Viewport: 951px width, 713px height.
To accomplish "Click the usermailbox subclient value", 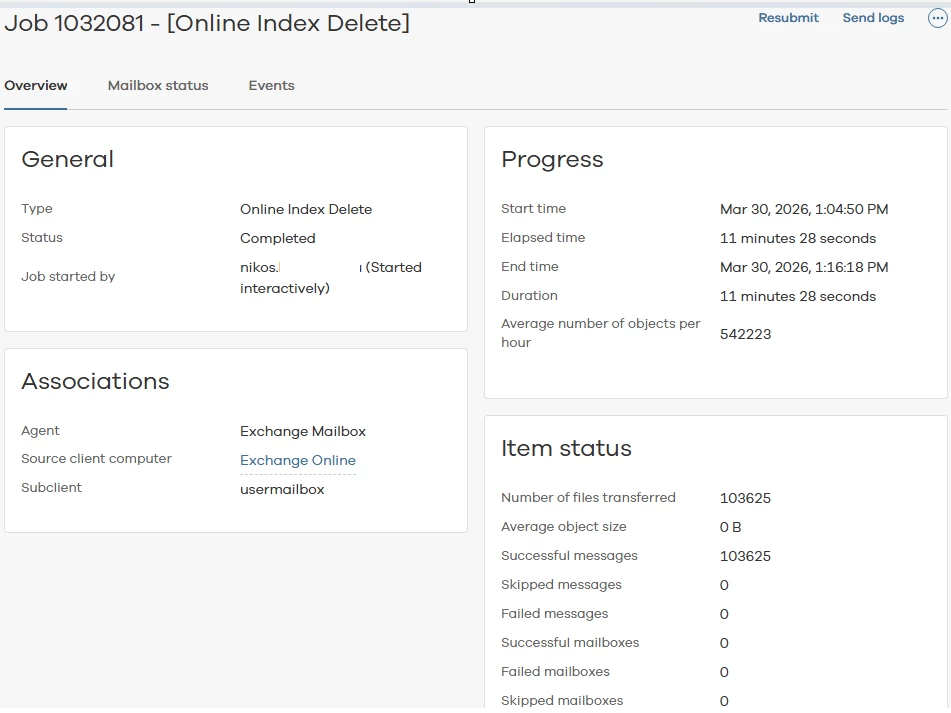I will pos(282,490).
